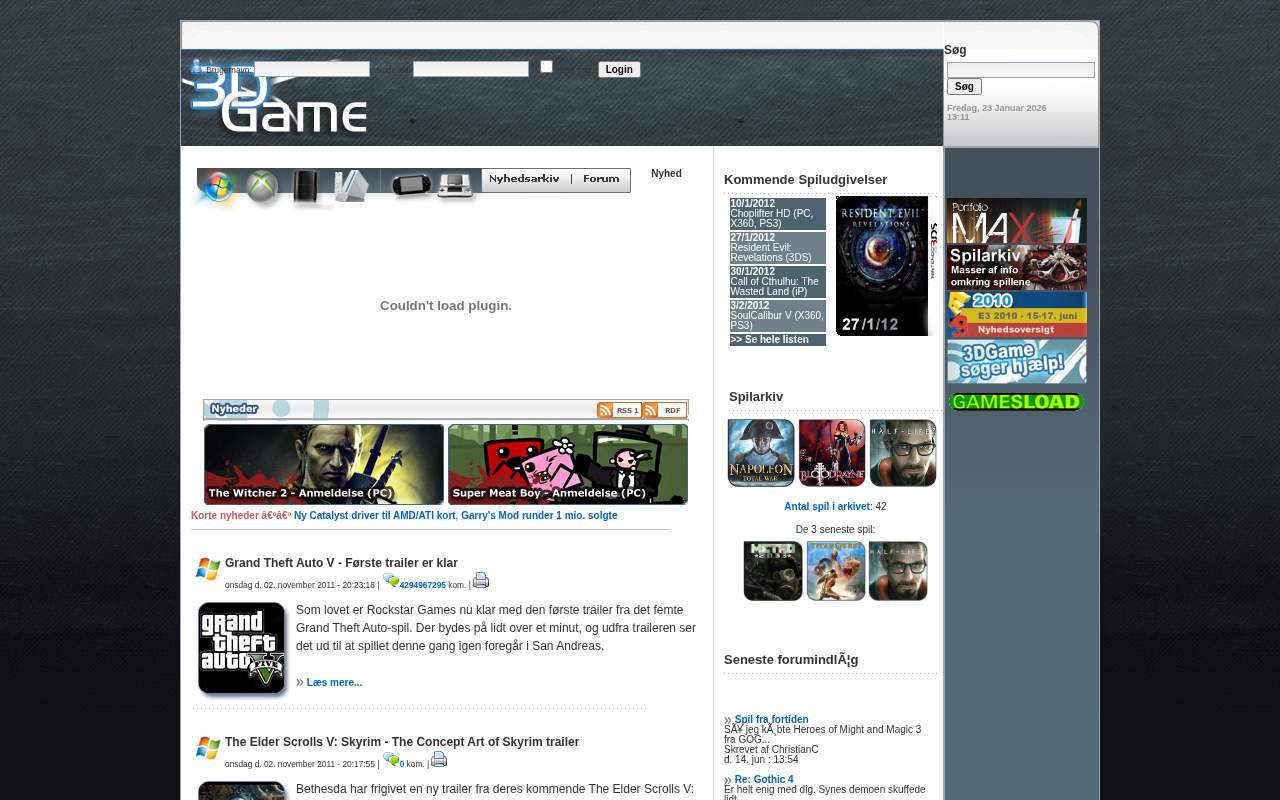Open the Windows PC platform section
Image resolution: width=1280 pixels, height=800 pixels.
(x=218, y=187)
